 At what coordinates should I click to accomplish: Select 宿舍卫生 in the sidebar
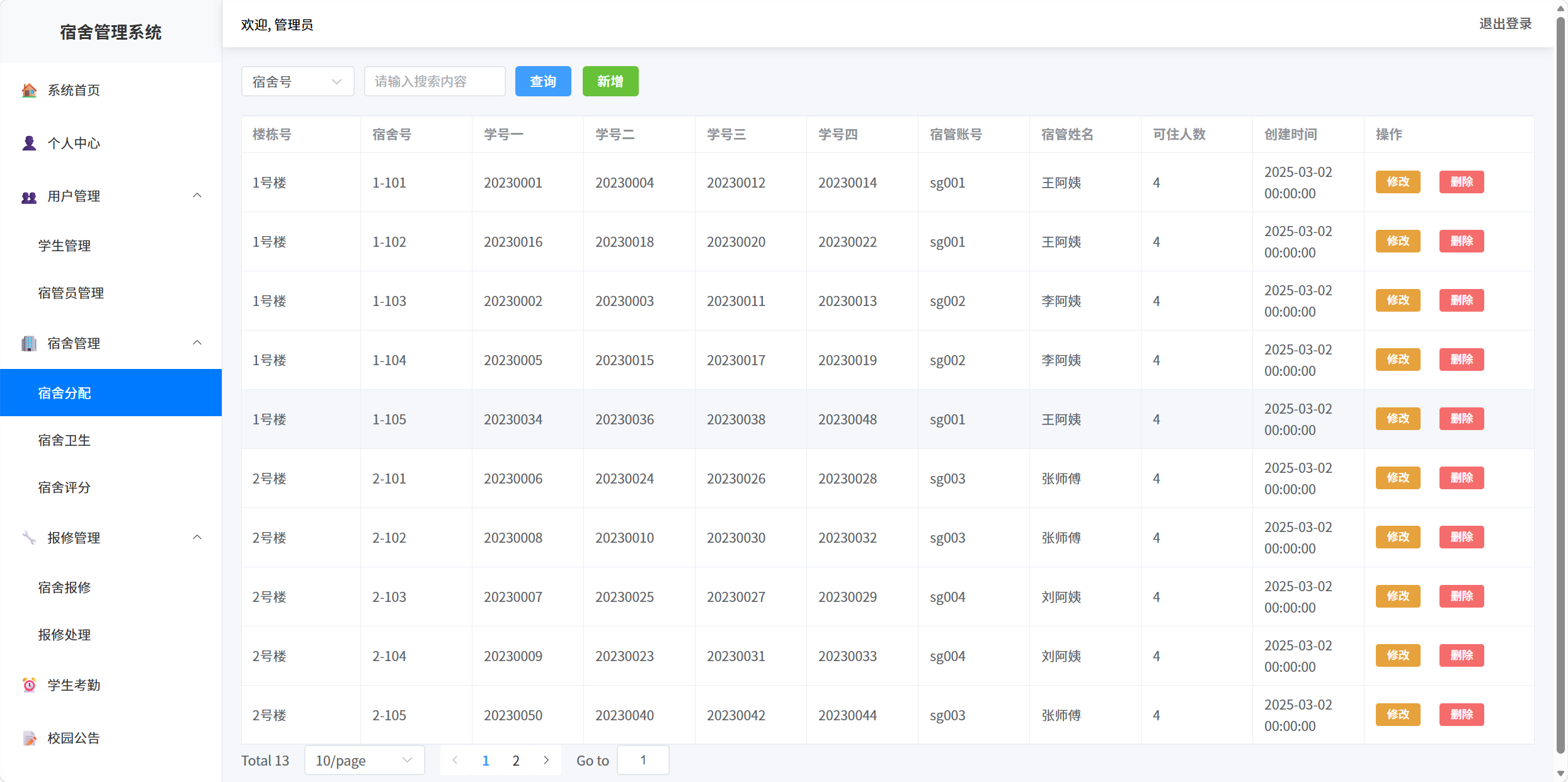pos(64,440)
